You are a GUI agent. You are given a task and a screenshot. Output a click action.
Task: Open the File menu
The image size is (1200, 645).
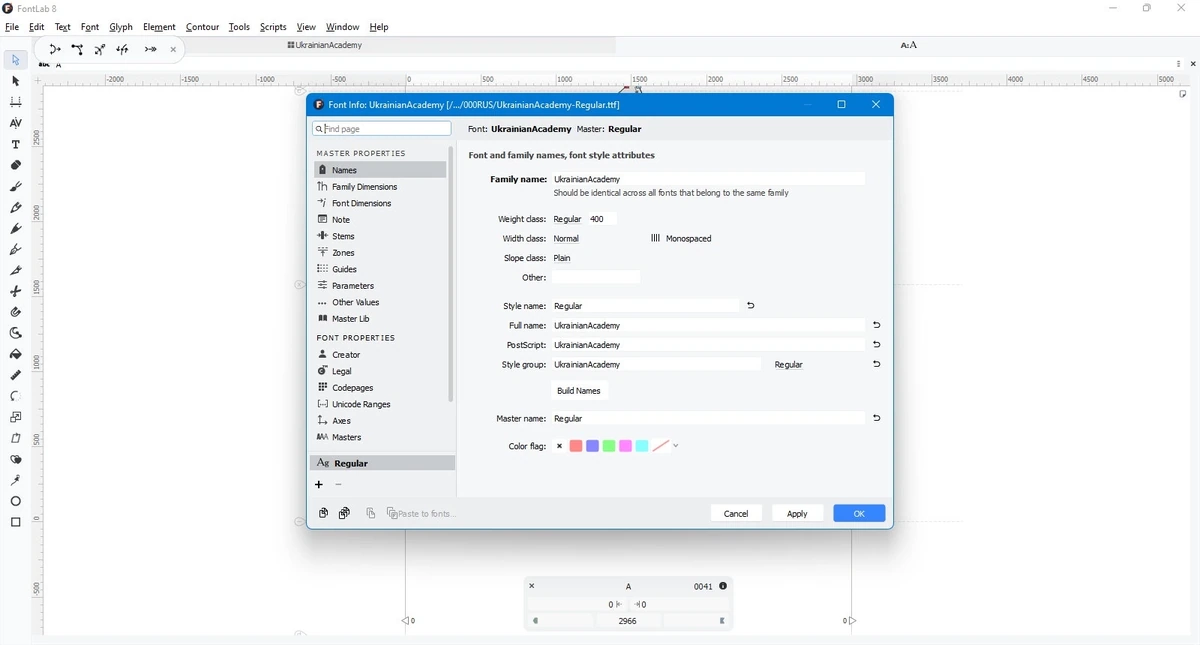tap(12, 27)
